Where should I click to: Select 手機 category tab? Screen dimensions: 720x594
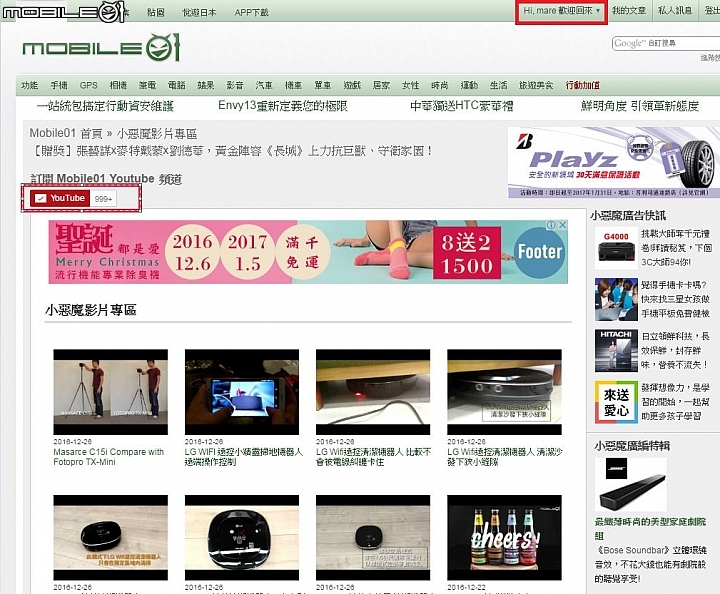point(59,85)
